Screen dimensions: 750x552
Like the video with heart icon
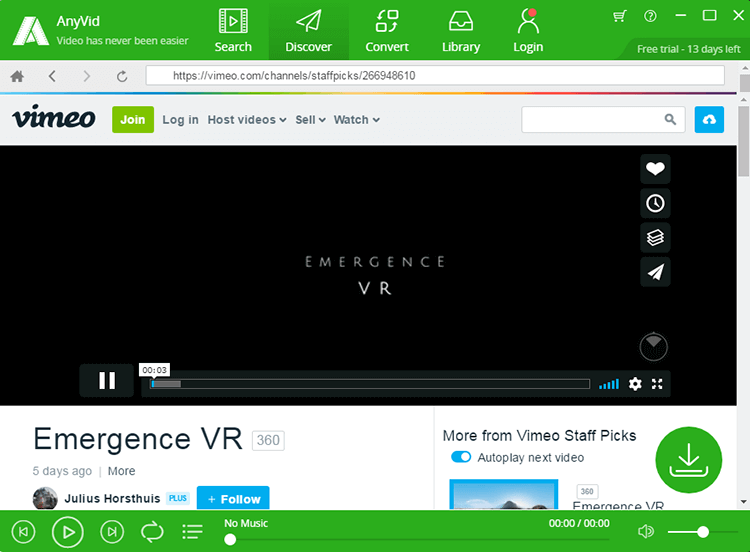click(x=655, y=169)
